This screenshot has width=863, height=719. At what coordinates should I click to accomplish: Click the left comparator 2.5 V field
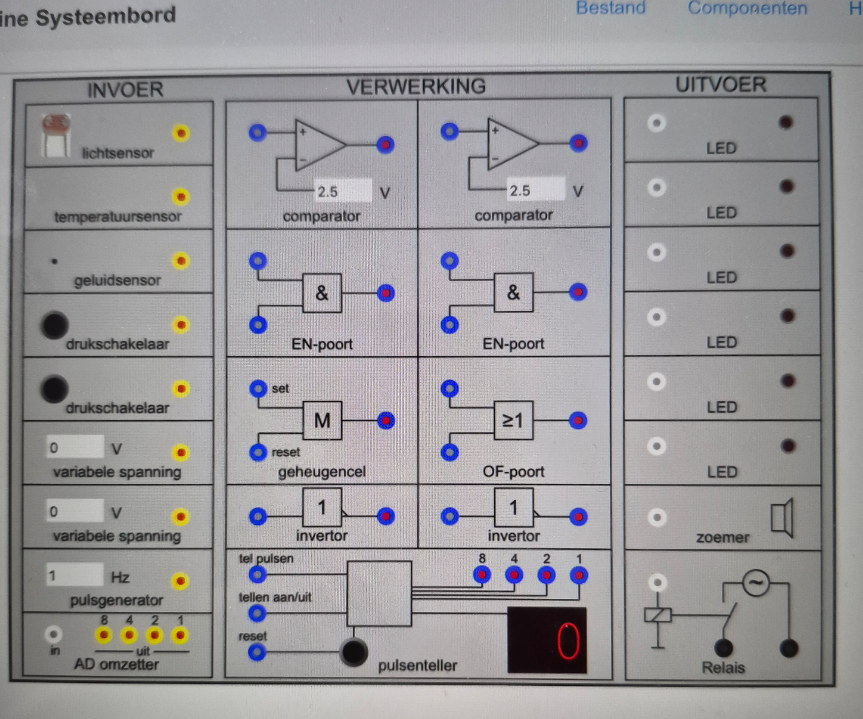click(341, 191)
